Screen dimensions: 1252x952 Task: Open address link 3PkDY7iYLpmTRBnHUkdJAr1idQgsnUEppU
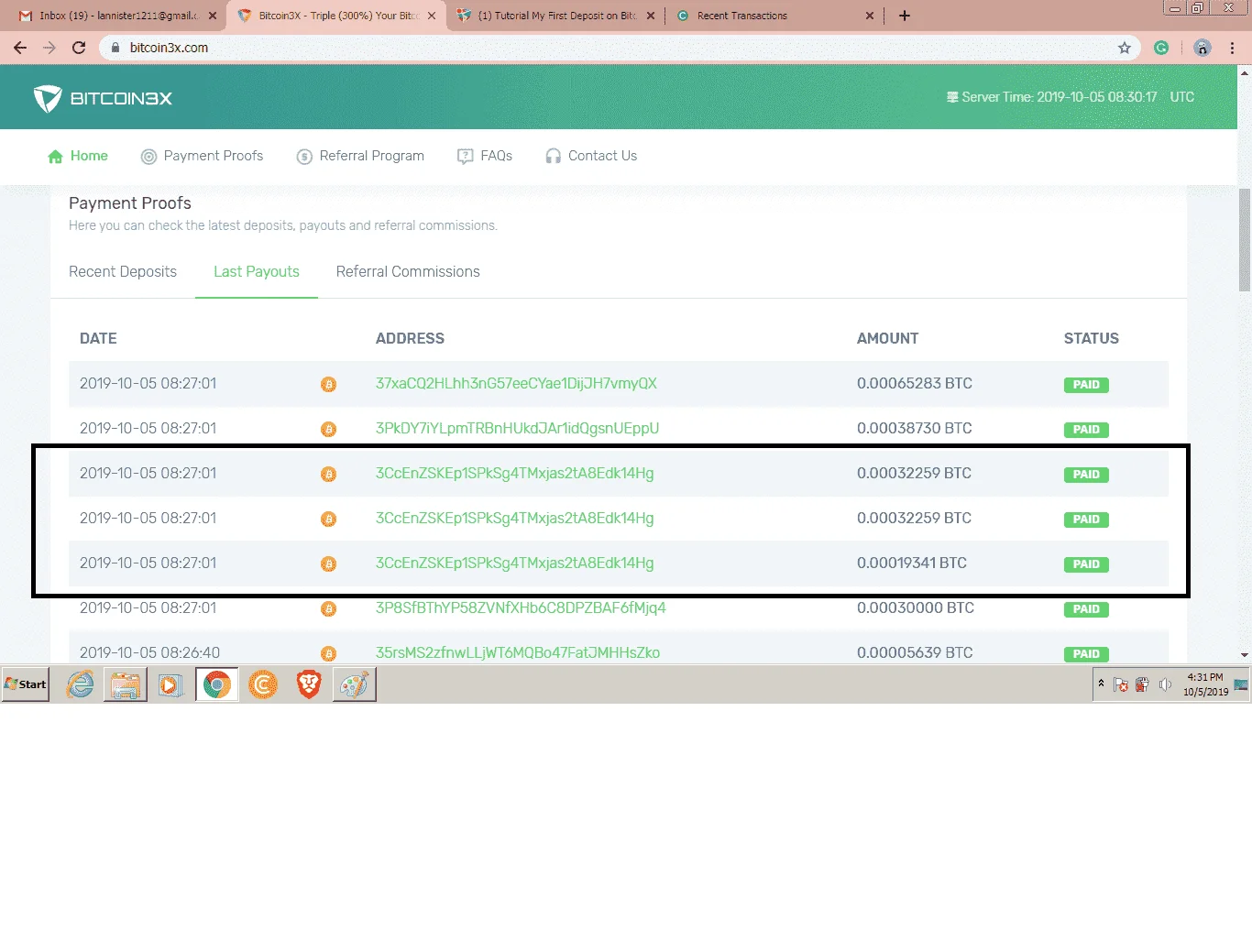(517, 428)
